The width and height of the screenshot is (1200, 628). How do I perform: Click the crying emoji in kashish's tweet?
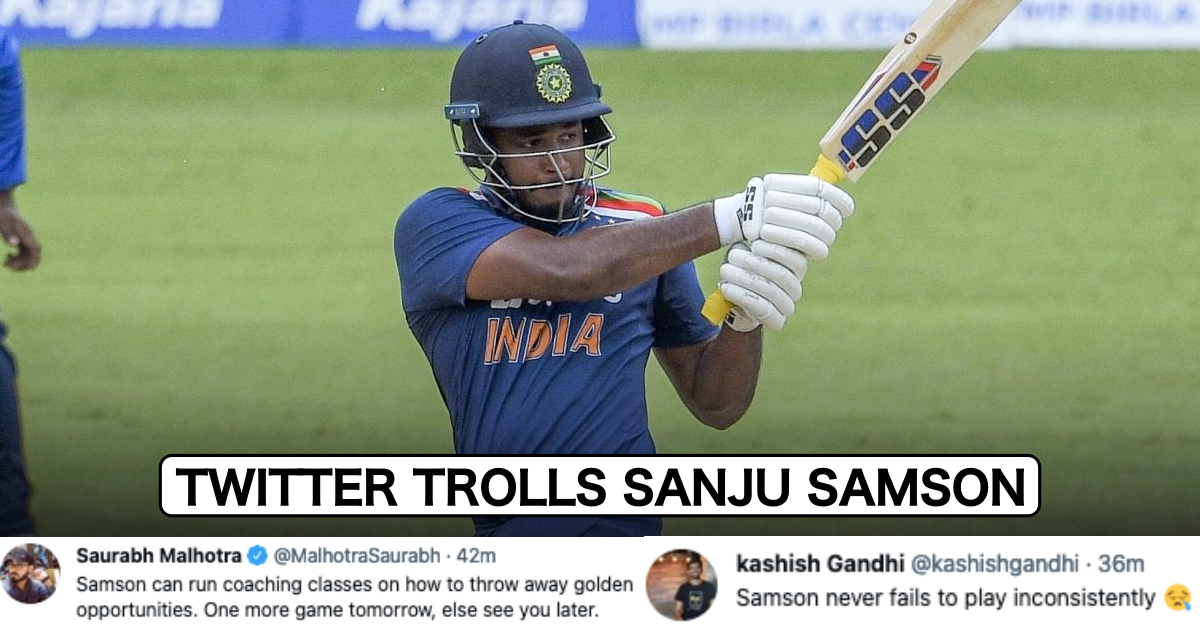click(x=1178, y=599)
